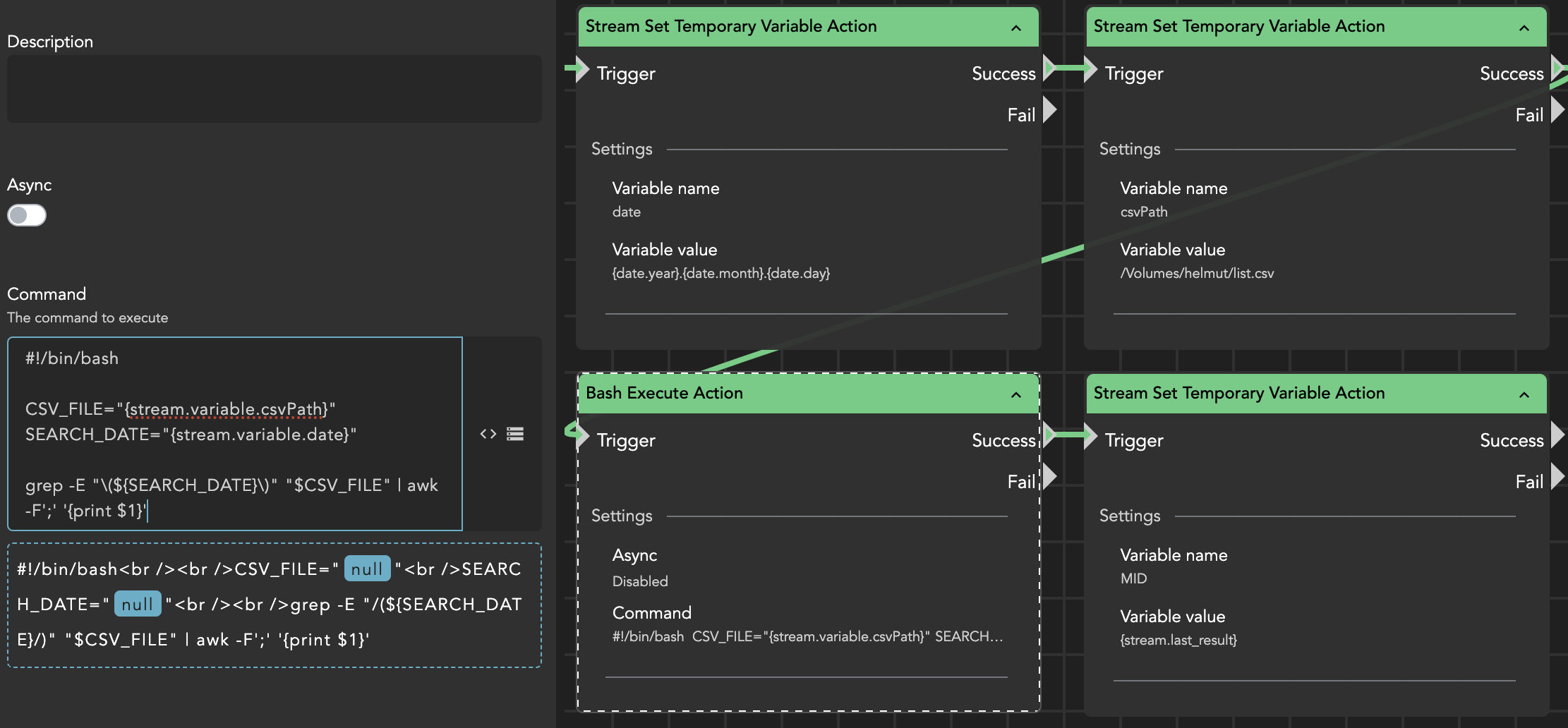
Task: Click the Fail output port of the csvPath node
Action: coord(1557,110)
